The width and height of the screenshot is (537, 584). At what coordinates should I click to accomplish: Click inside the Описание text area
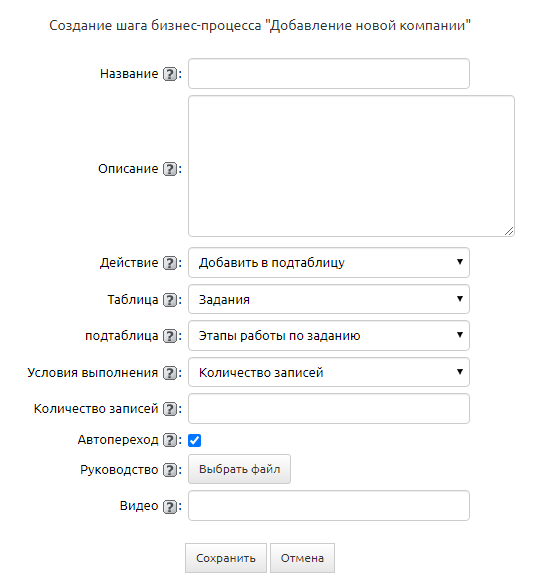click(352, 166)
